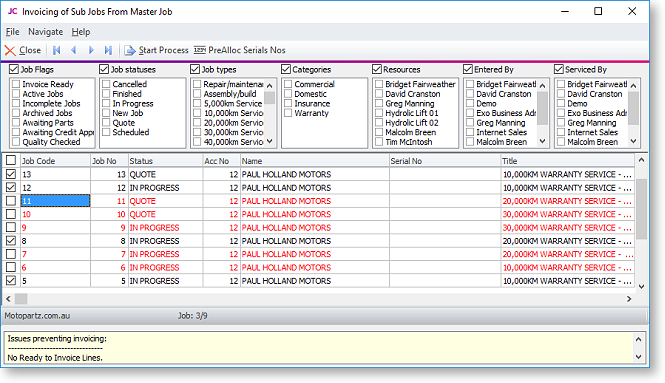The image size is (665, 383).
Task: Click the Job Code column header
Action: point(55,161)
